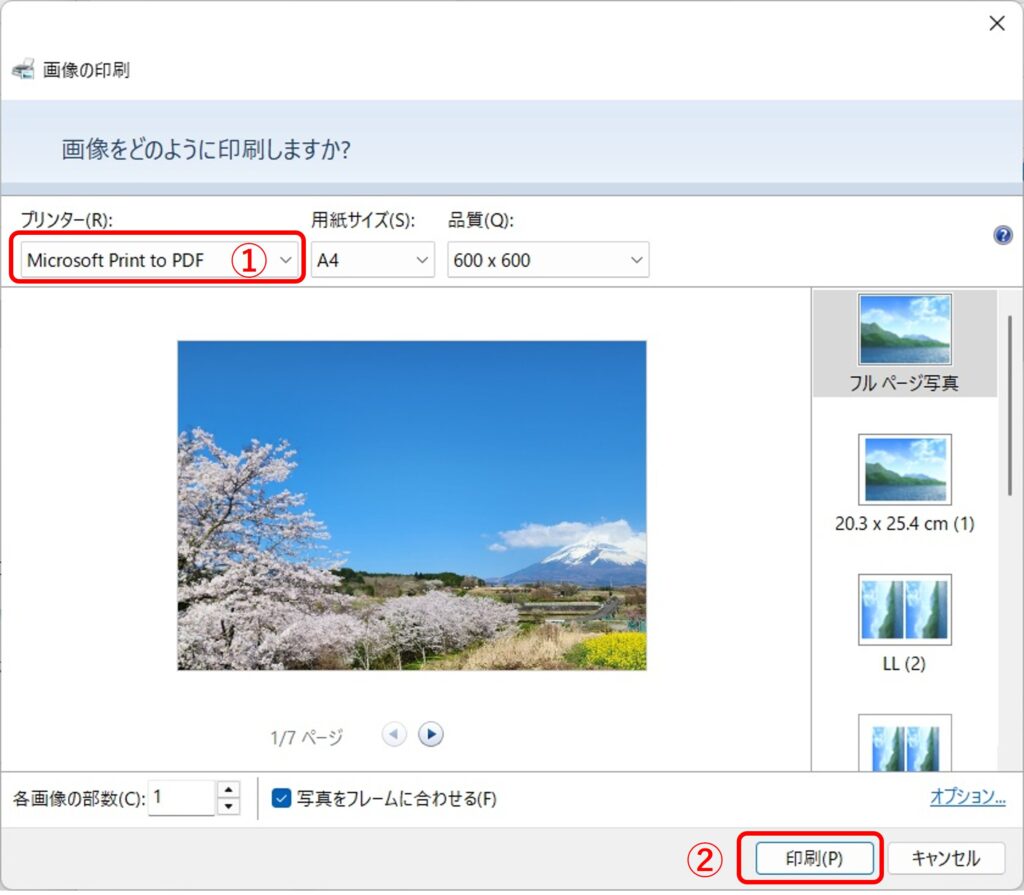Uncheck 写真をフレームに合わせる checkbox
This screenshot has width=1024, height=895.
[x=281, y=798]
